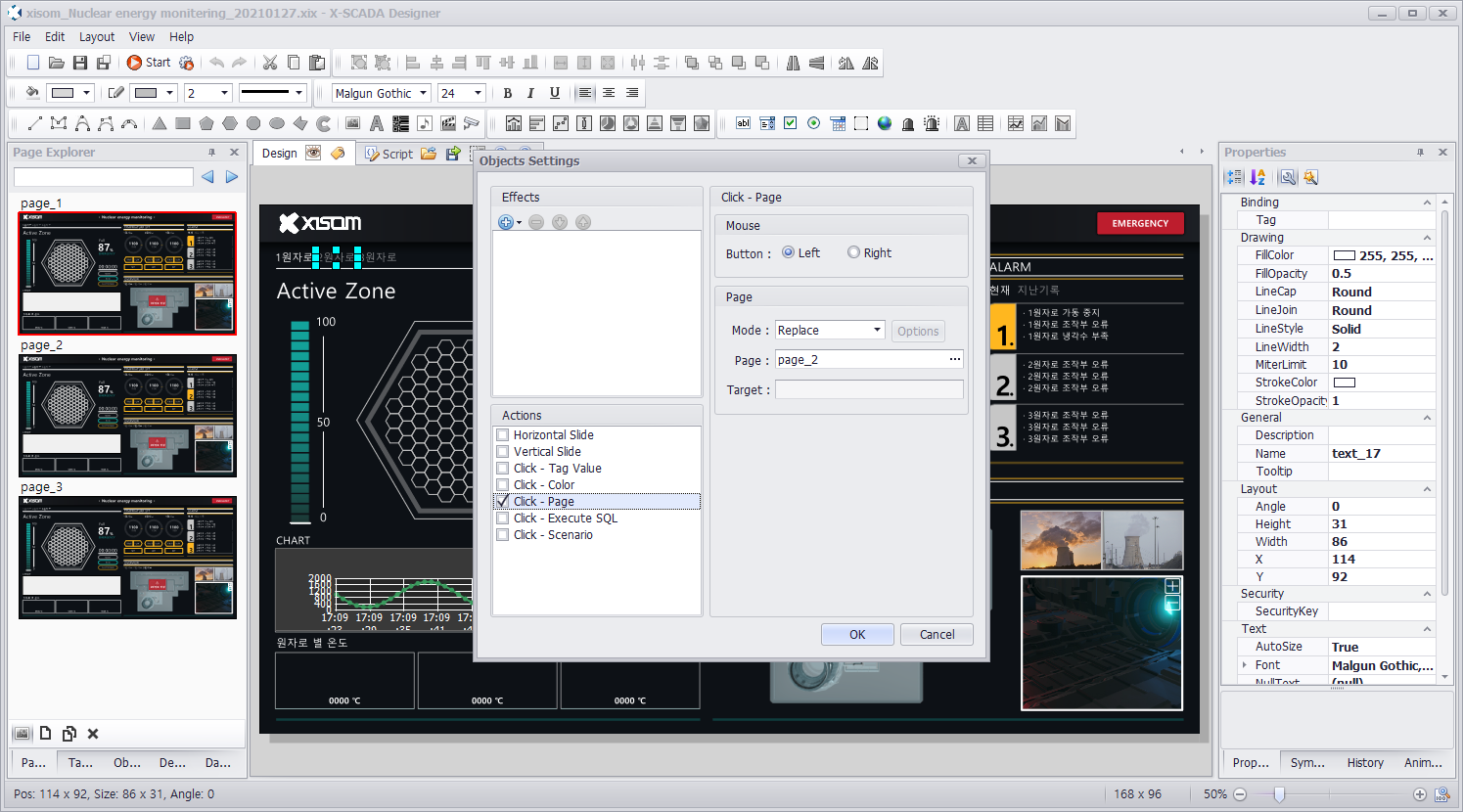1463x812 pixels.
Task: Insert a calendar date picker control
Action: point(838,123)
